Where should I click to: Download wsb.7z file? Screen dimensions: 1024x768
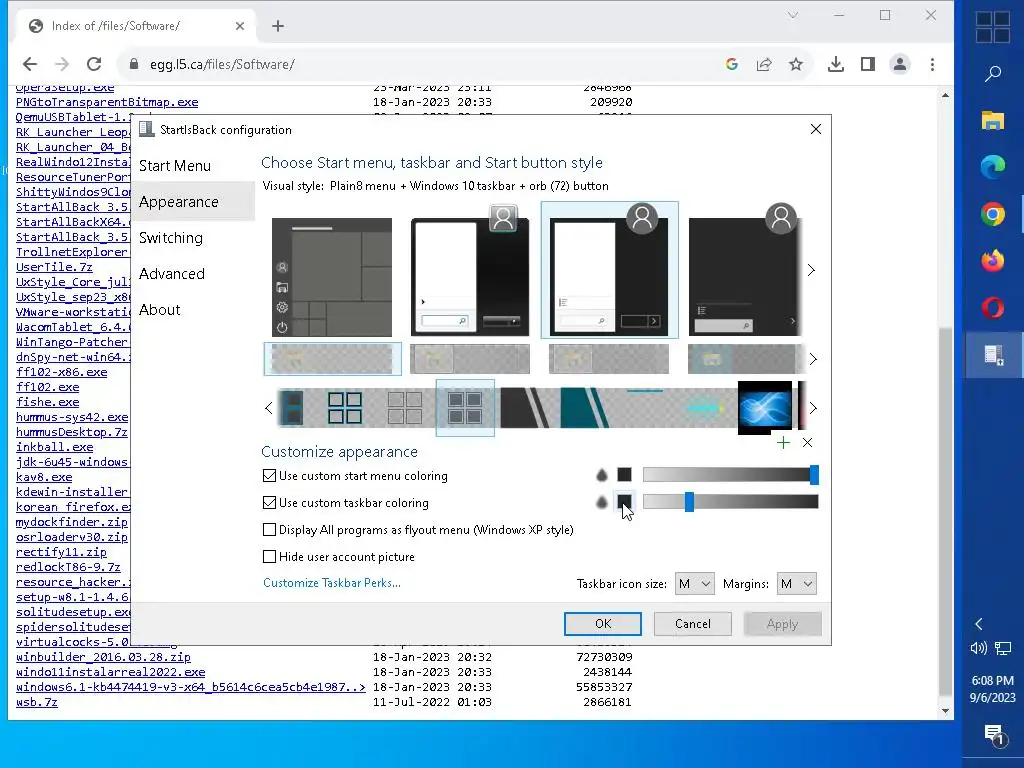click(x=37, y=702)
